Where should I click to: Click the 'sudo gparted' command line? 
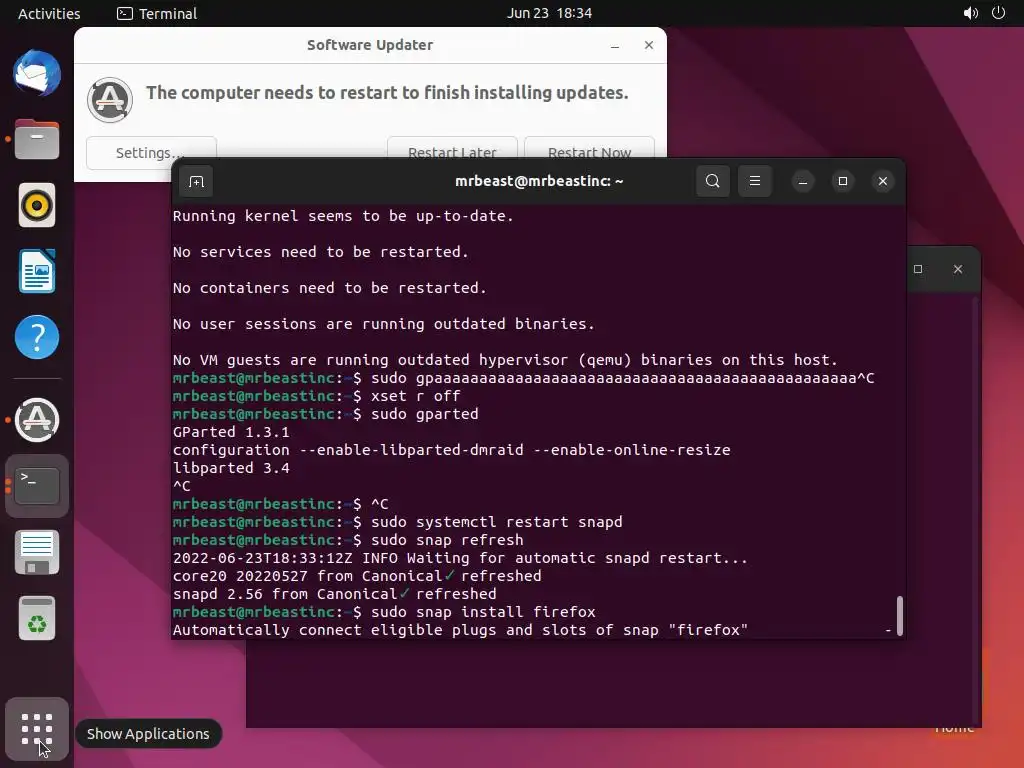coord(326,414)
